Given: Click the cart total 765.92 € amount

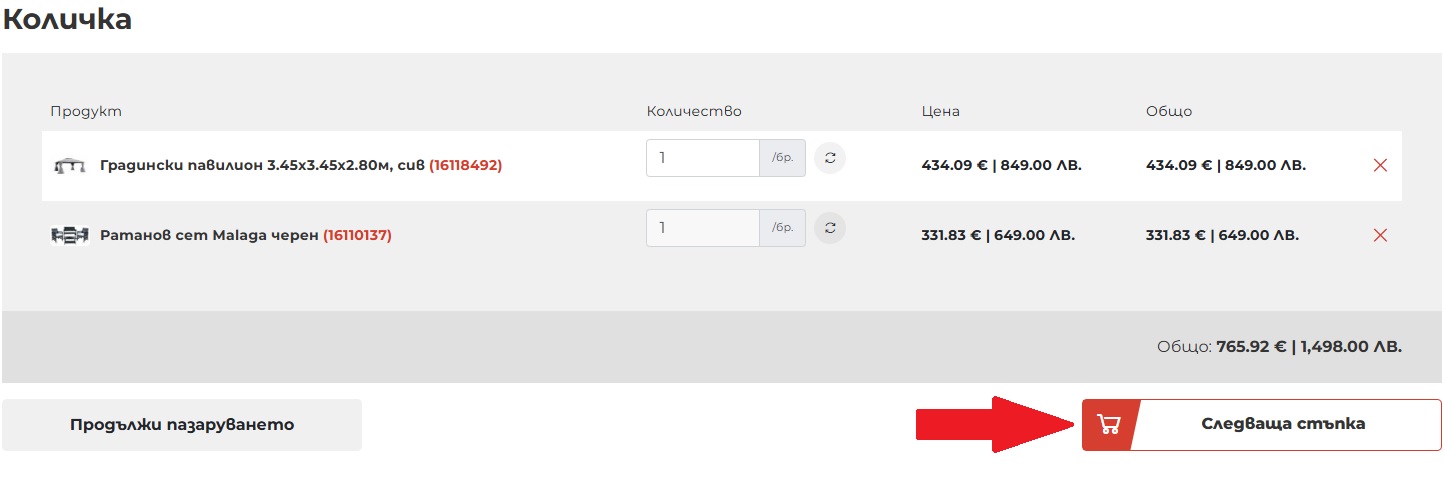Looking at the screenshot, I should (1250, 347).
